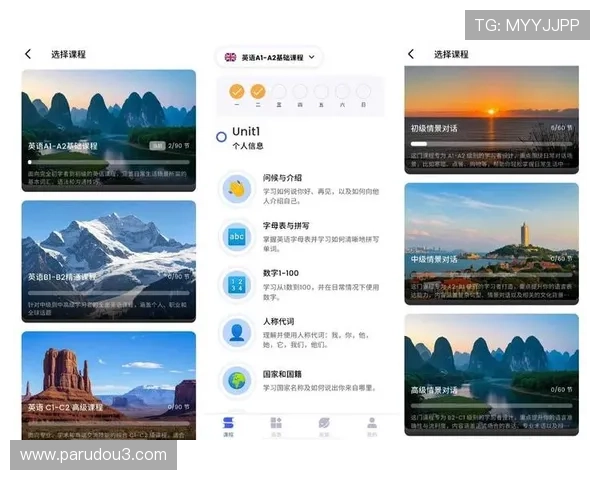Select the empty day circle for 五

tap(321, 91)
